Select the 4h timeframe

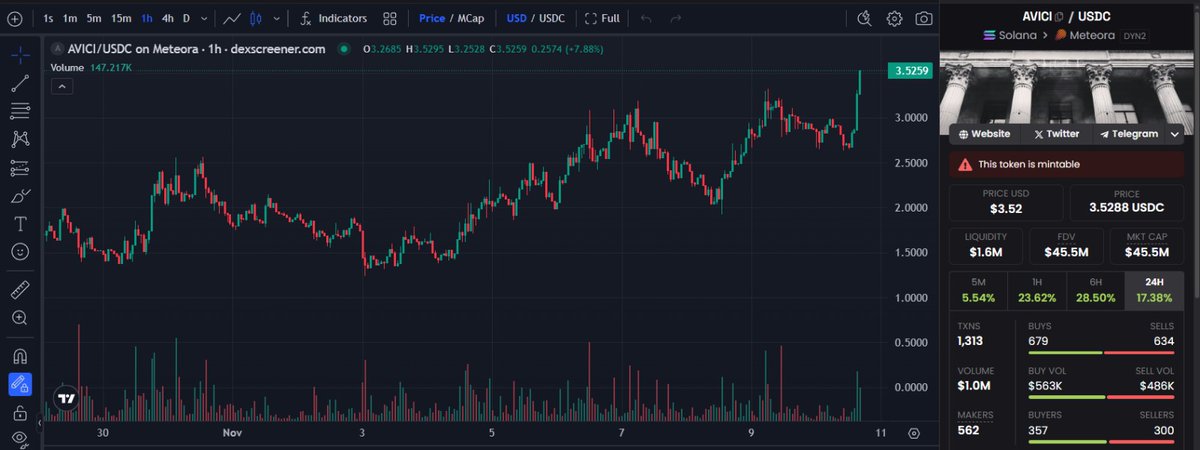point(167,18)
